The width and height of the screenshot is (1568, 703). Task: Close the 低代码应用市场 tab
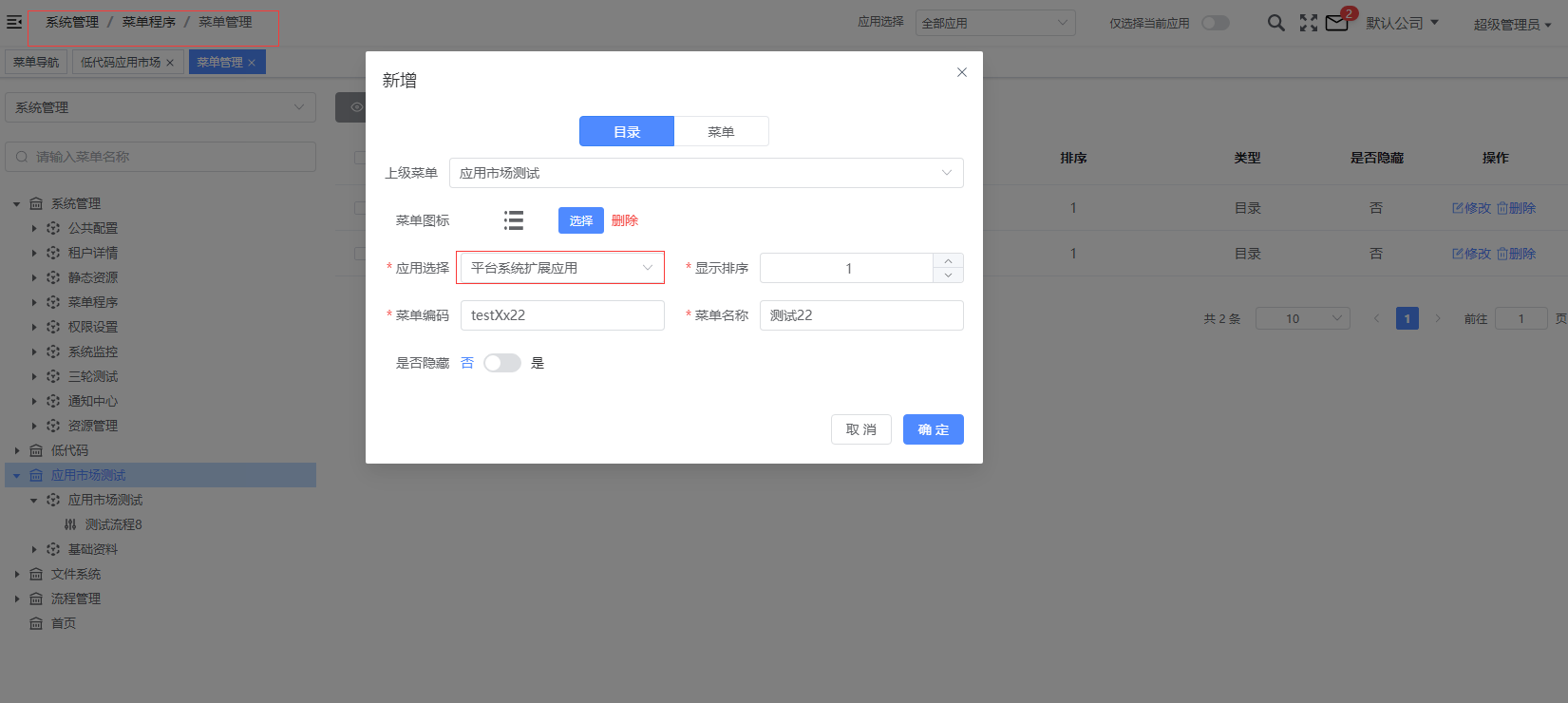coord(170,63)
